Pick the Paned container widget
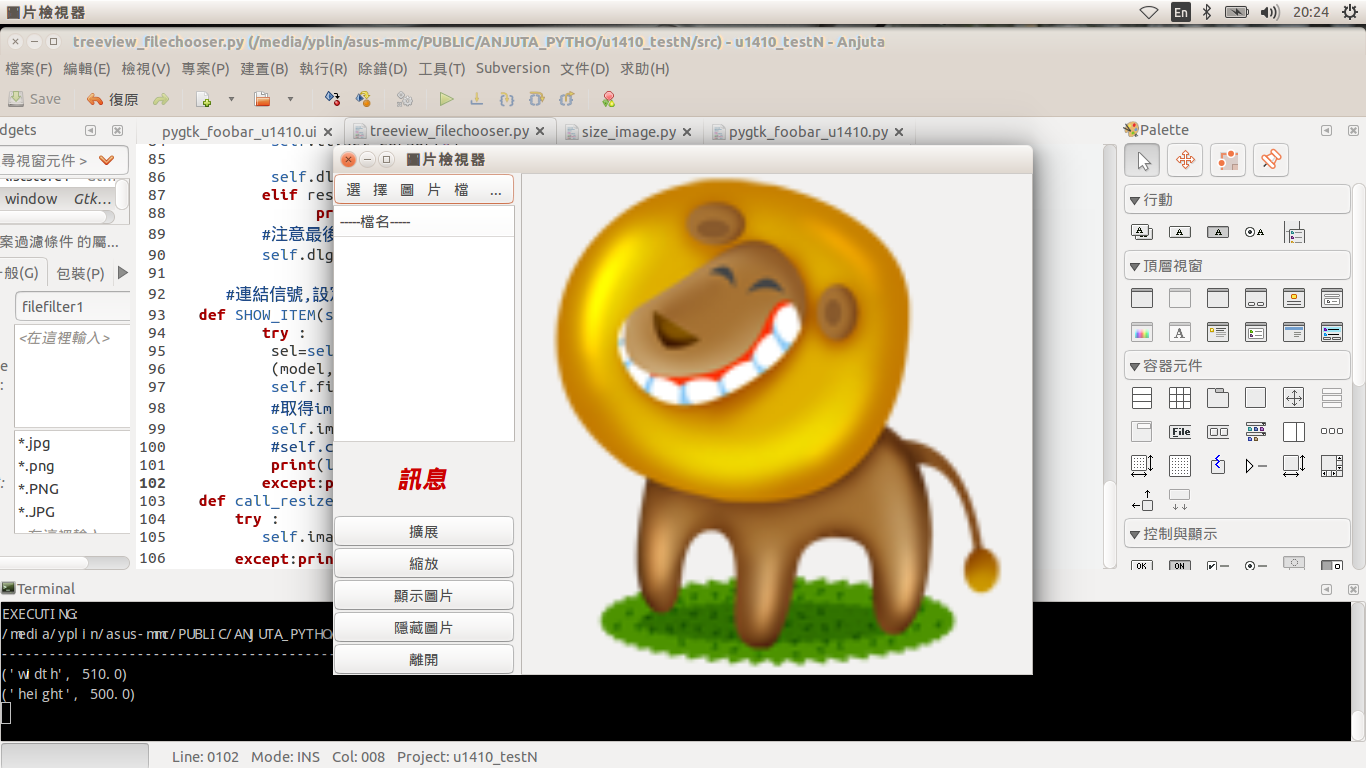 pos(1293,432)
